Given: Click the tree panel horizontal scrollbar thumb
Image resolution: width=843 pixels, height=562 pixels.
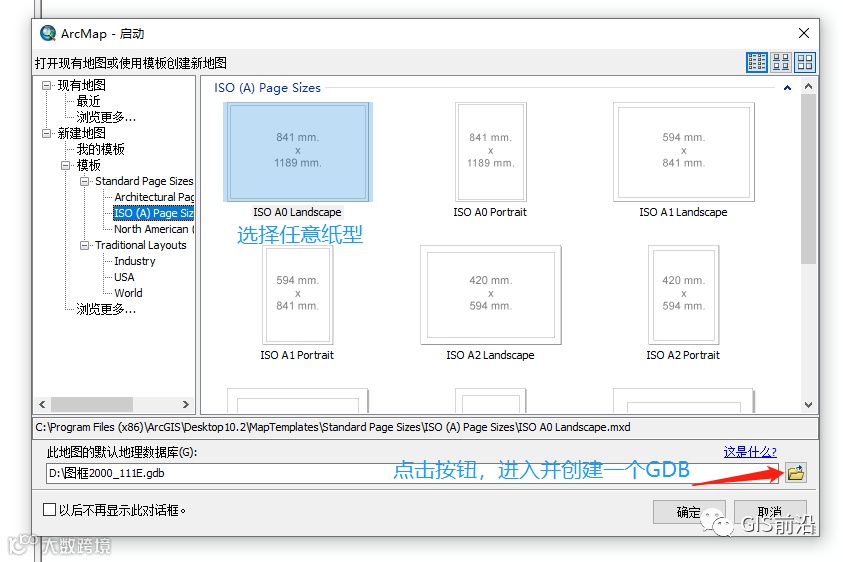Looking at the screenshot, I should tap(92, 404).
